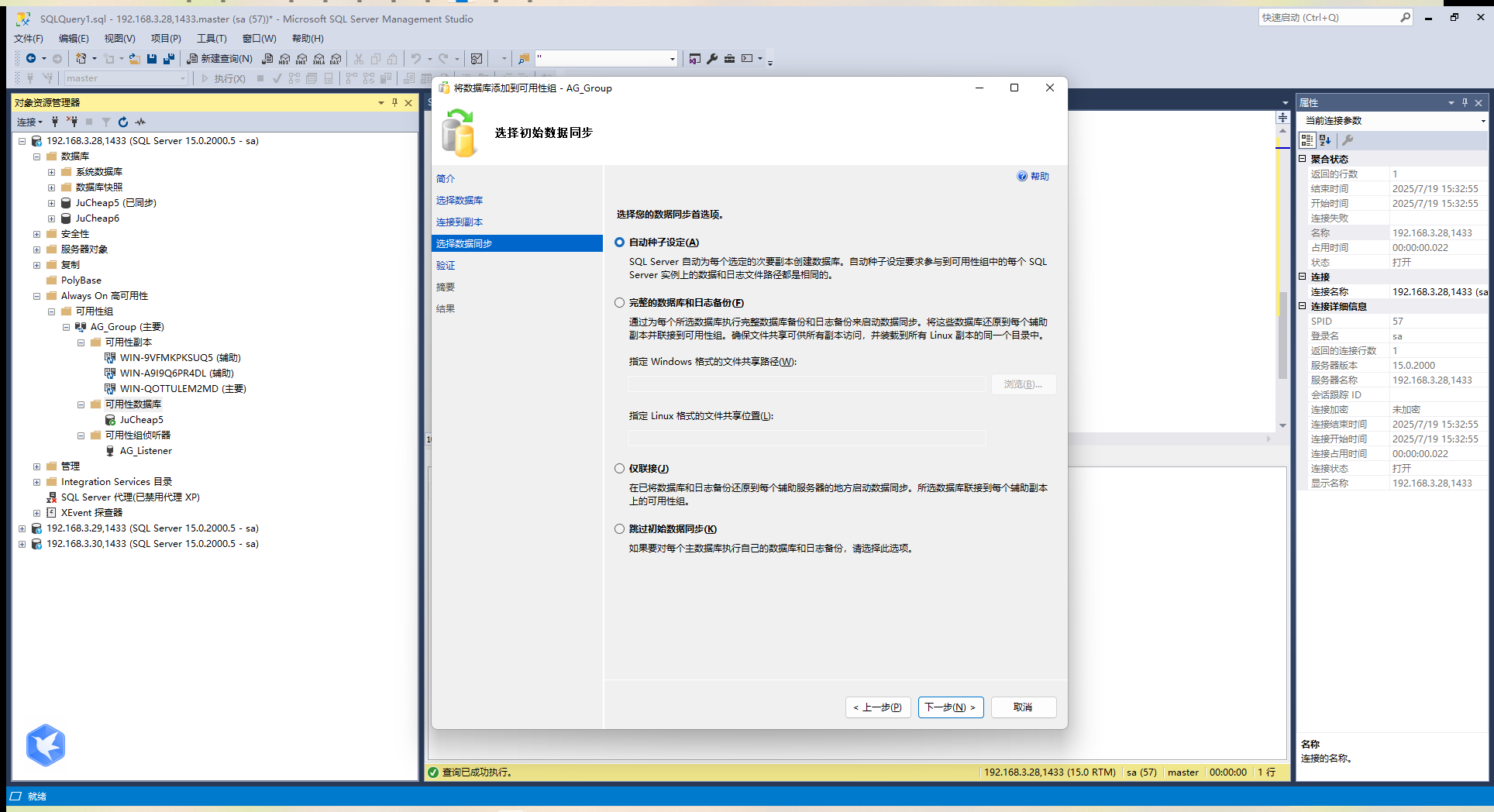Viewport: 1494px width, 812px height.
Task: Collapse the AG_Group (主要) node
Action: (66, 327)
